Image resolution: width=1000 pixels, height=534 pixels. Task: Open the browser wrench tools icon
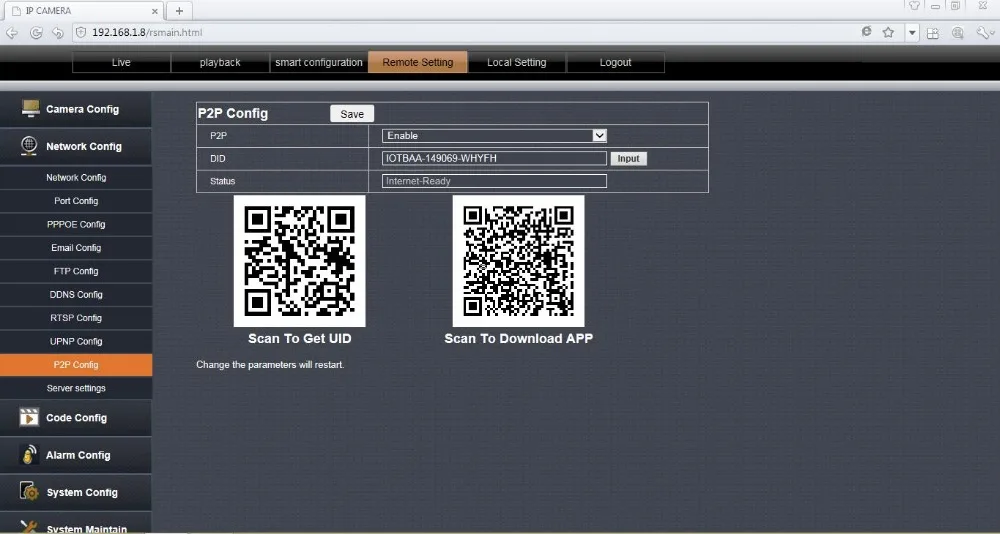pyautogui.click(x=984, y=33)
